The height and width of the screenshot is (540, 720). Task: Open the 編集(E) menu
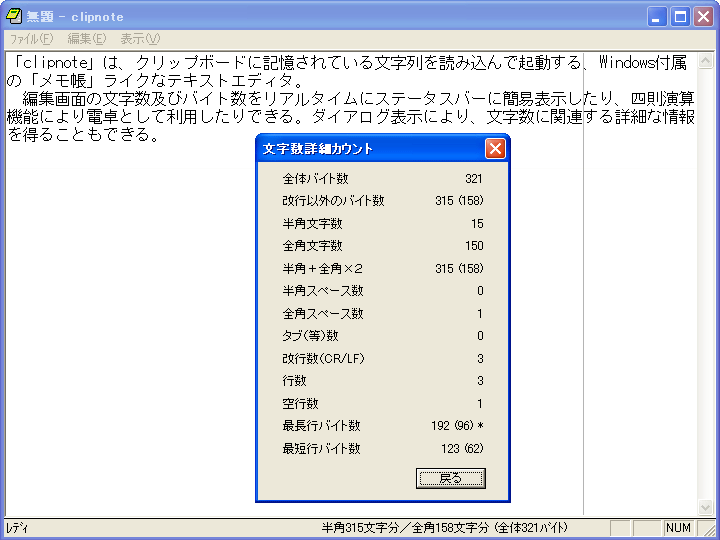[x=87, y=39]
